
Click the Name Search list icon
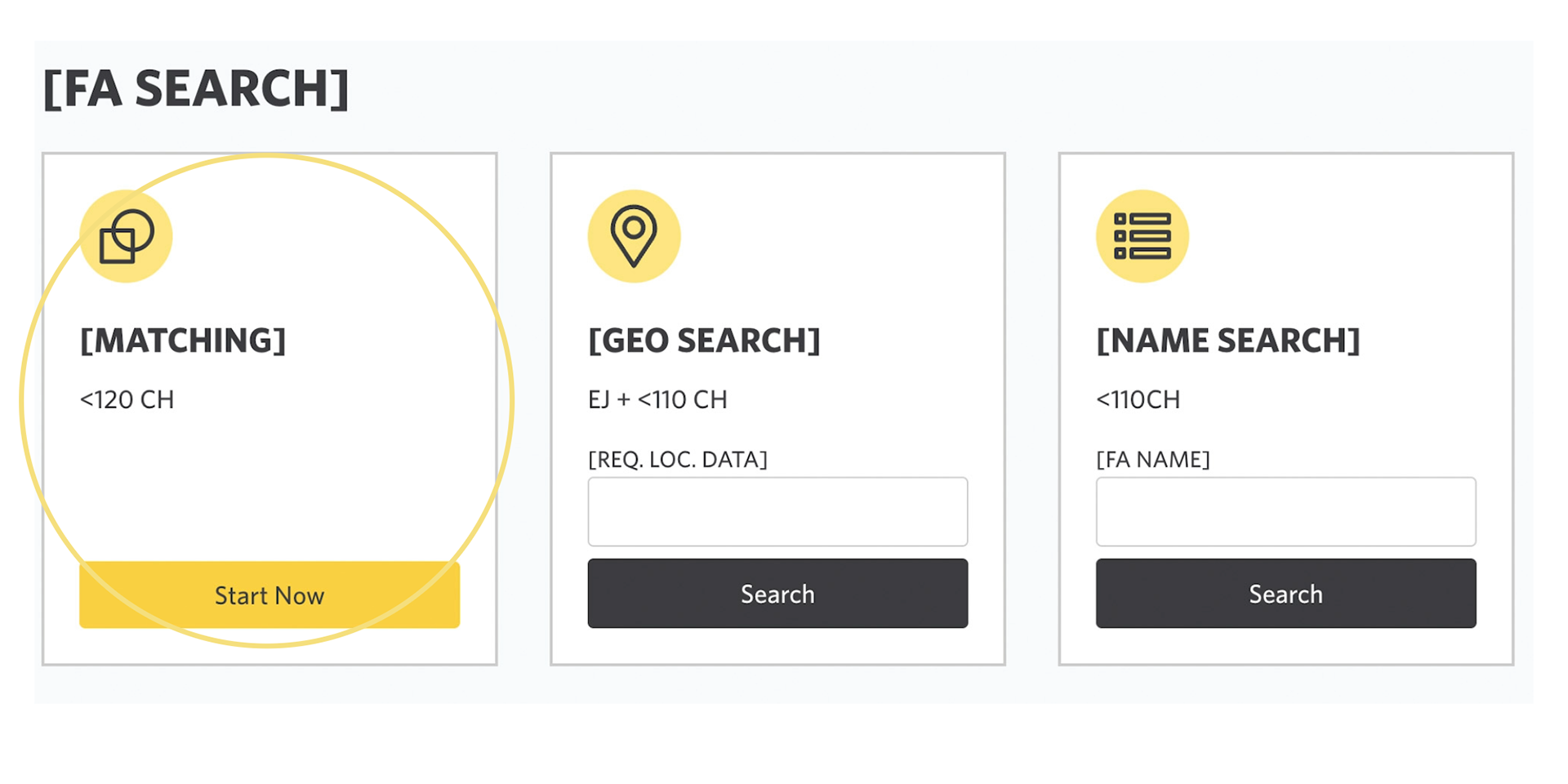click(x=1142, y=236)
